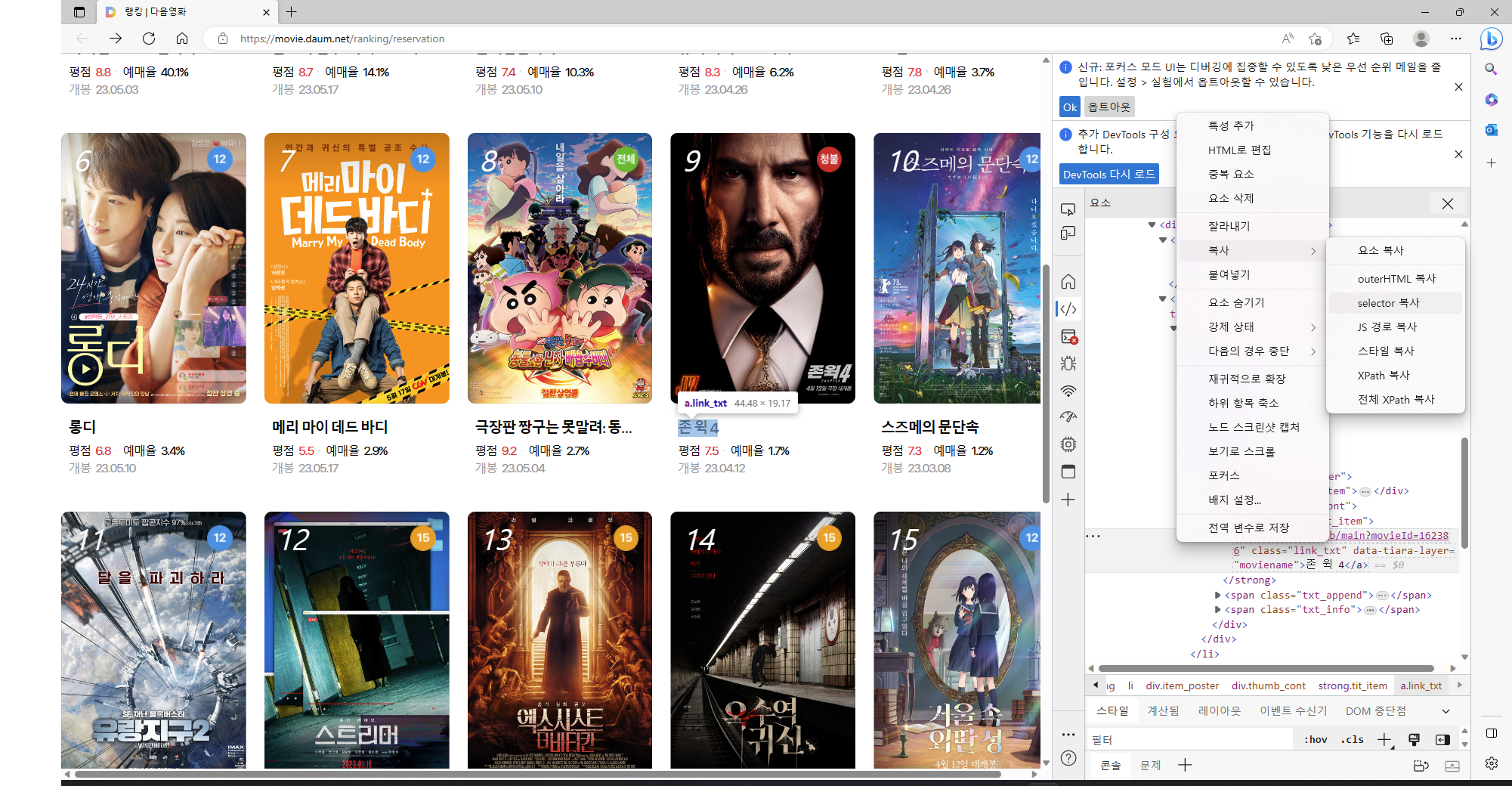
Task: Open the tab actions menu icon
Action: 79,12
